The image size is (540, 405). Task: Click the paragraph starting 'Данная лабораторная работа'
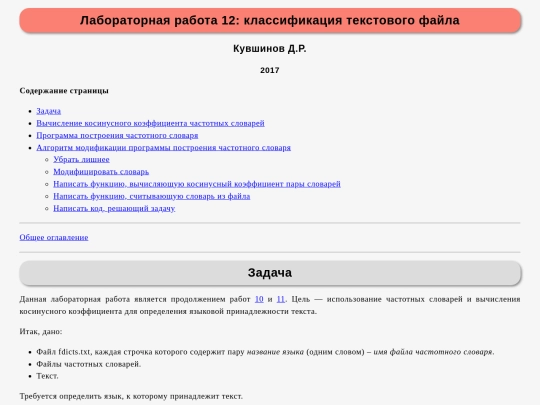pos(270,305)
